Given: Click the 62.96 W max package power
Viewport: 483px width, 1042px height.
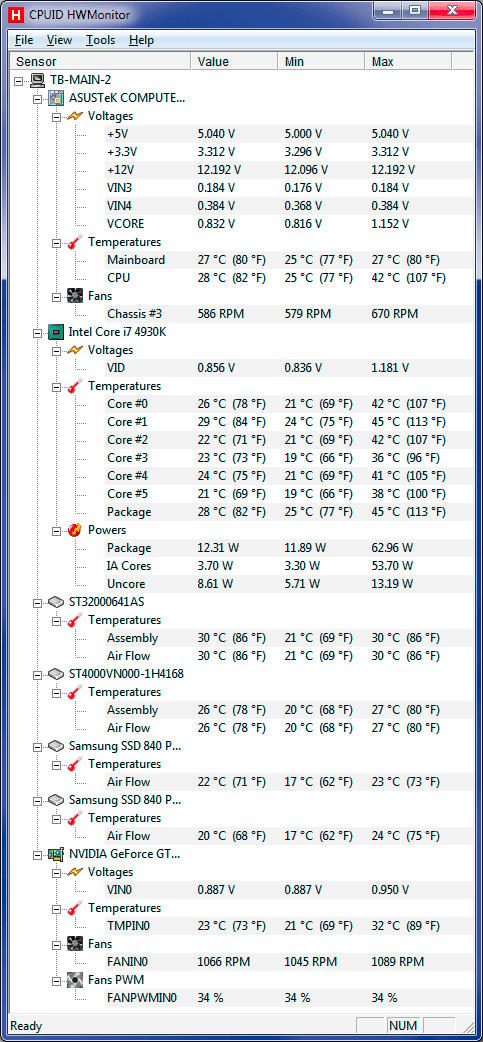Looking at the screenshot, I should [393, 548].
